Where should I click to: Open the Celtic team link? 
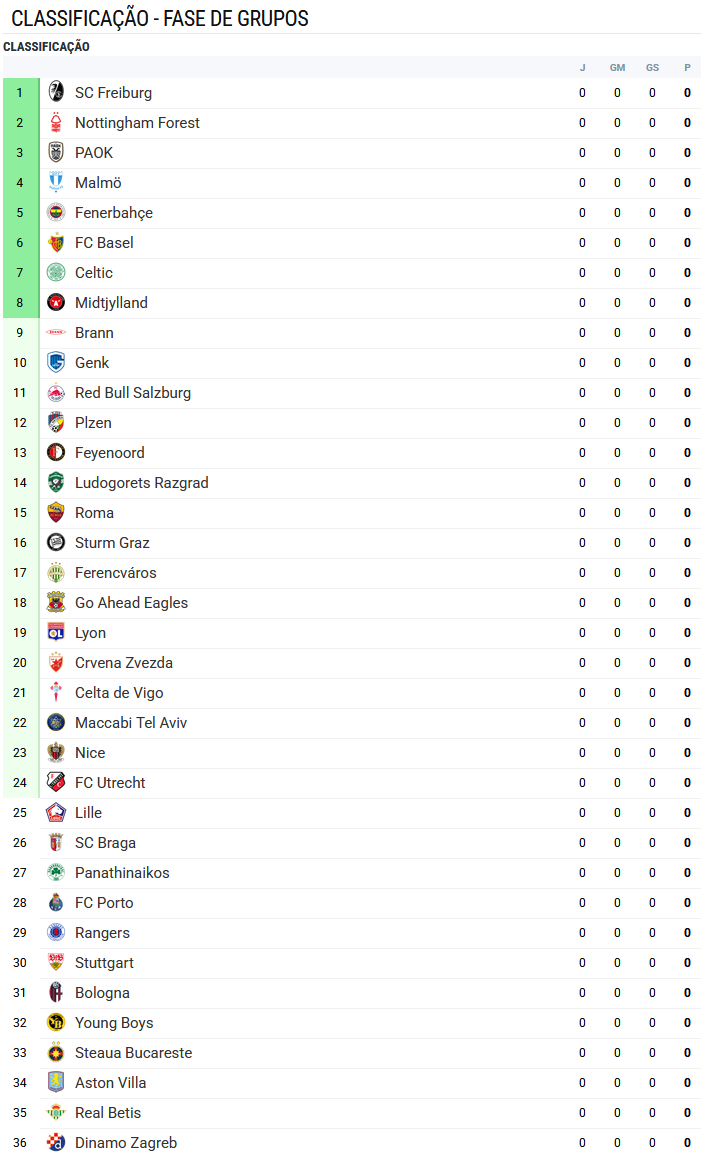tap(94, 273)
